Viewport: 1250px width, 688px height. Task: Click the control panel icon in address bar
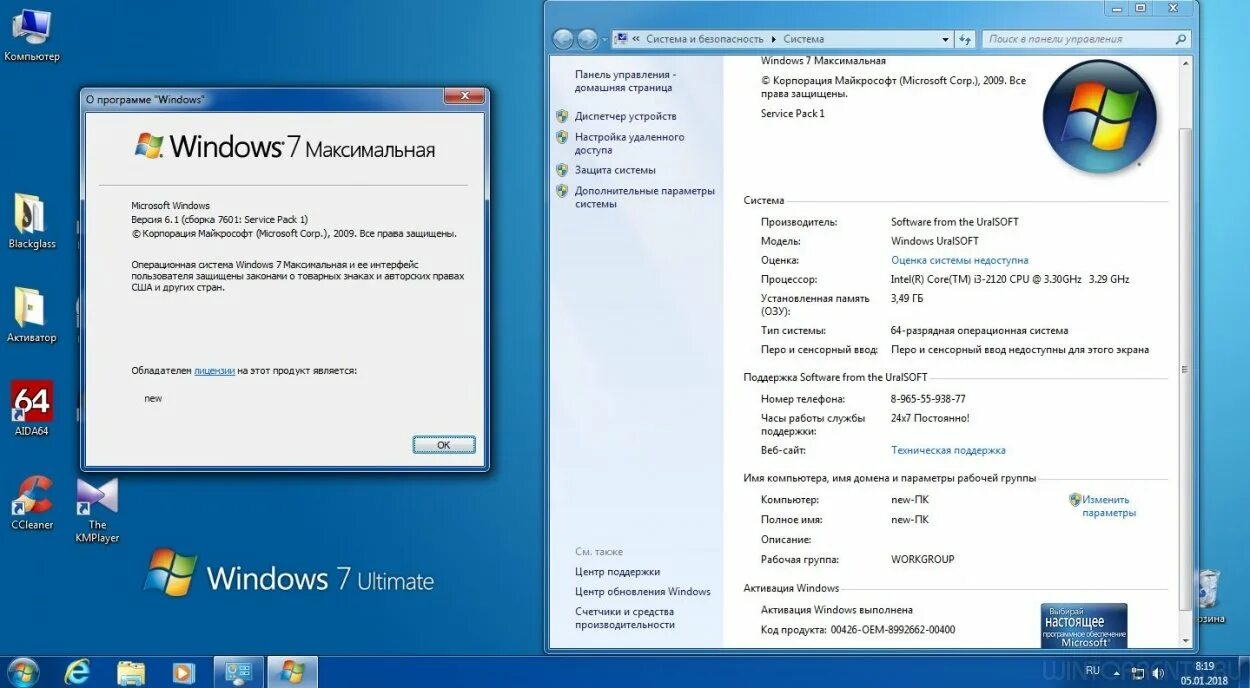[621, 39]
